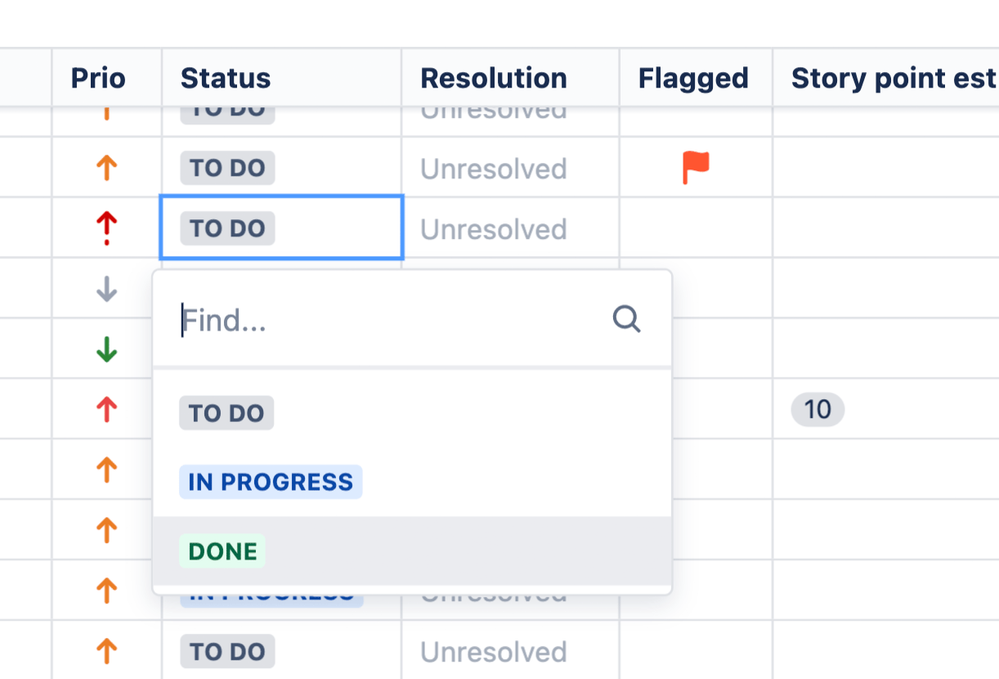The image size is (999, 679).
Task: Click the gray low-priority down arrow
Action: [107, 290]
